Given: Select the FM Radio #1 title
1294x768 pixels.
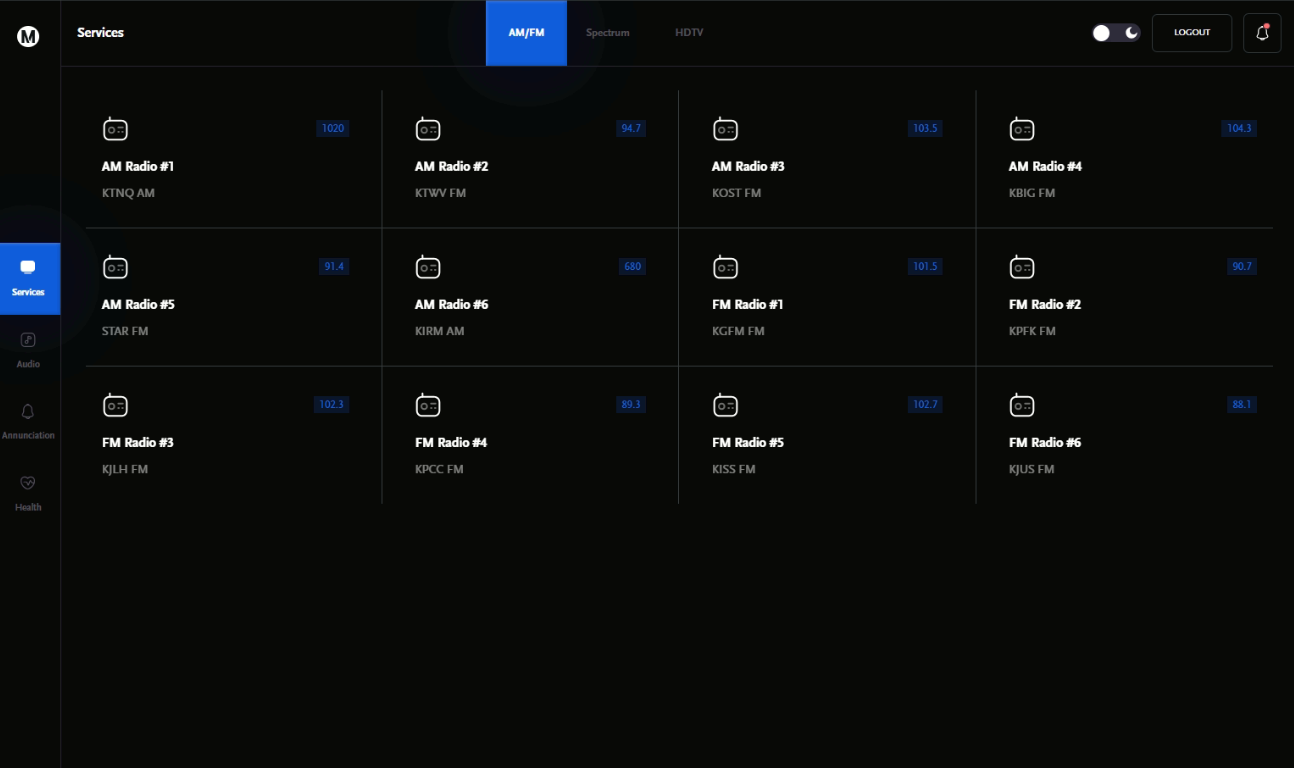Looking at the screenshot, I should (x=748, y=304).
